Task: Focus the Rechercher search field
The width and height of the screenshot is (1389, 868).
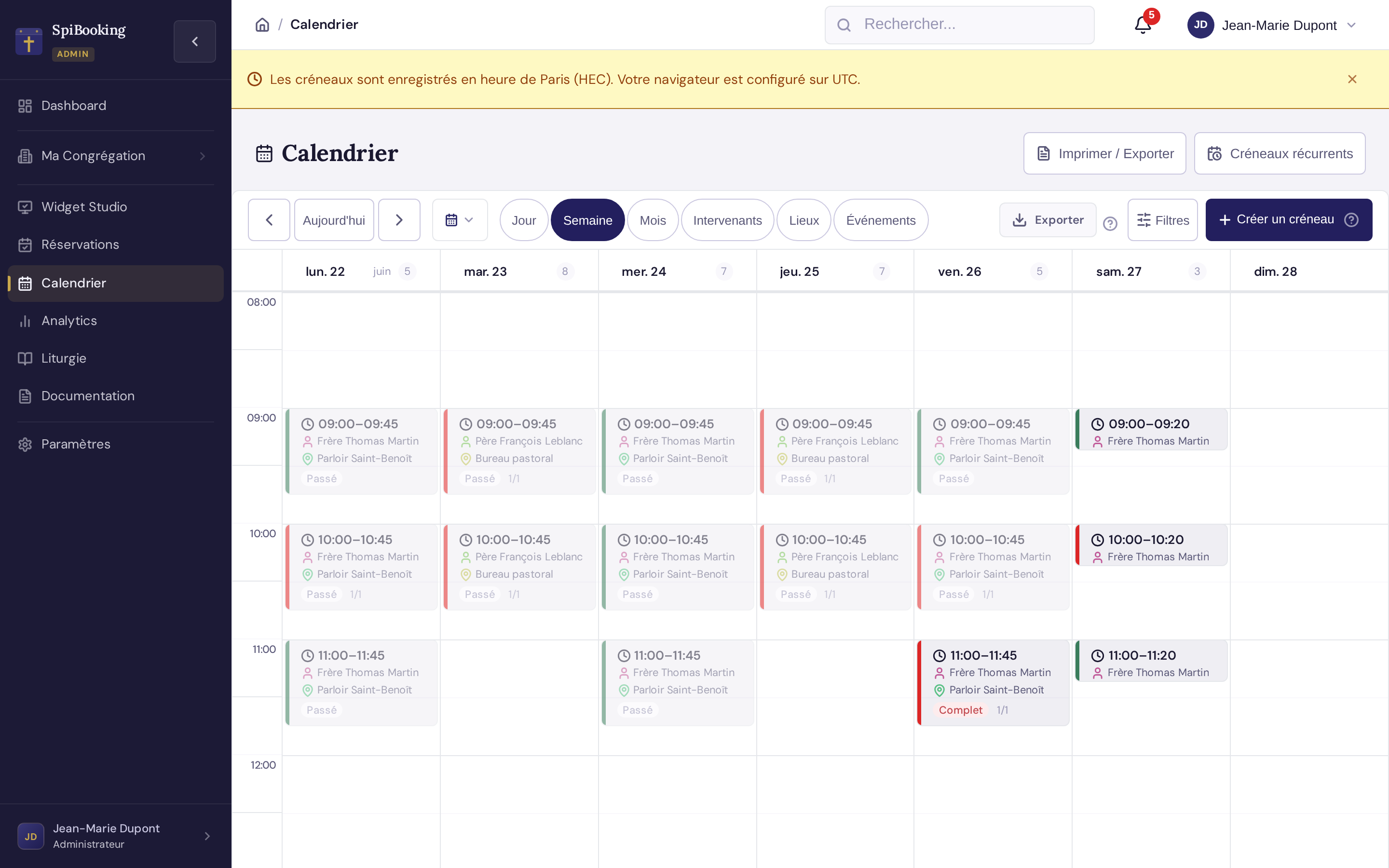Action: coord(959,25)
